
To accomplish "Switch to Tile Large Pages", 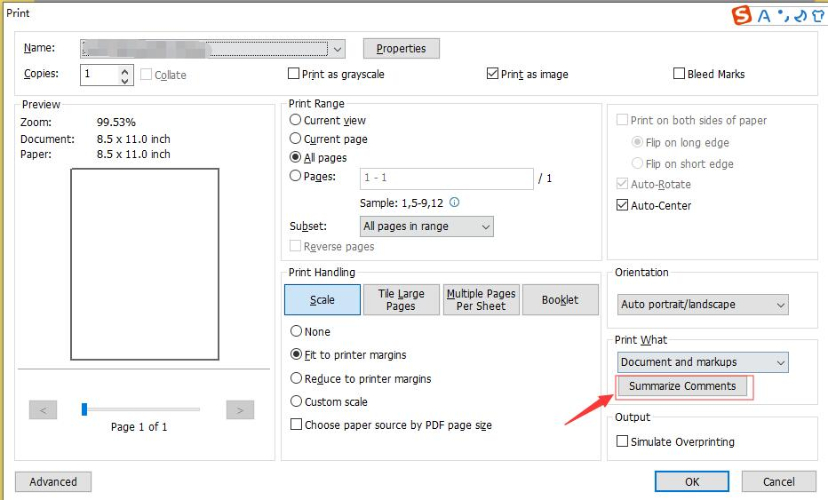I will [401, 299].
